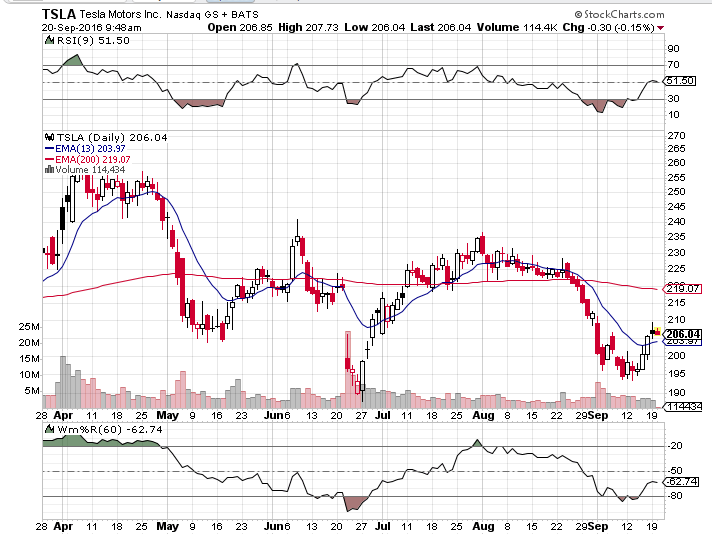Click the RSI axis label 70

673,65
